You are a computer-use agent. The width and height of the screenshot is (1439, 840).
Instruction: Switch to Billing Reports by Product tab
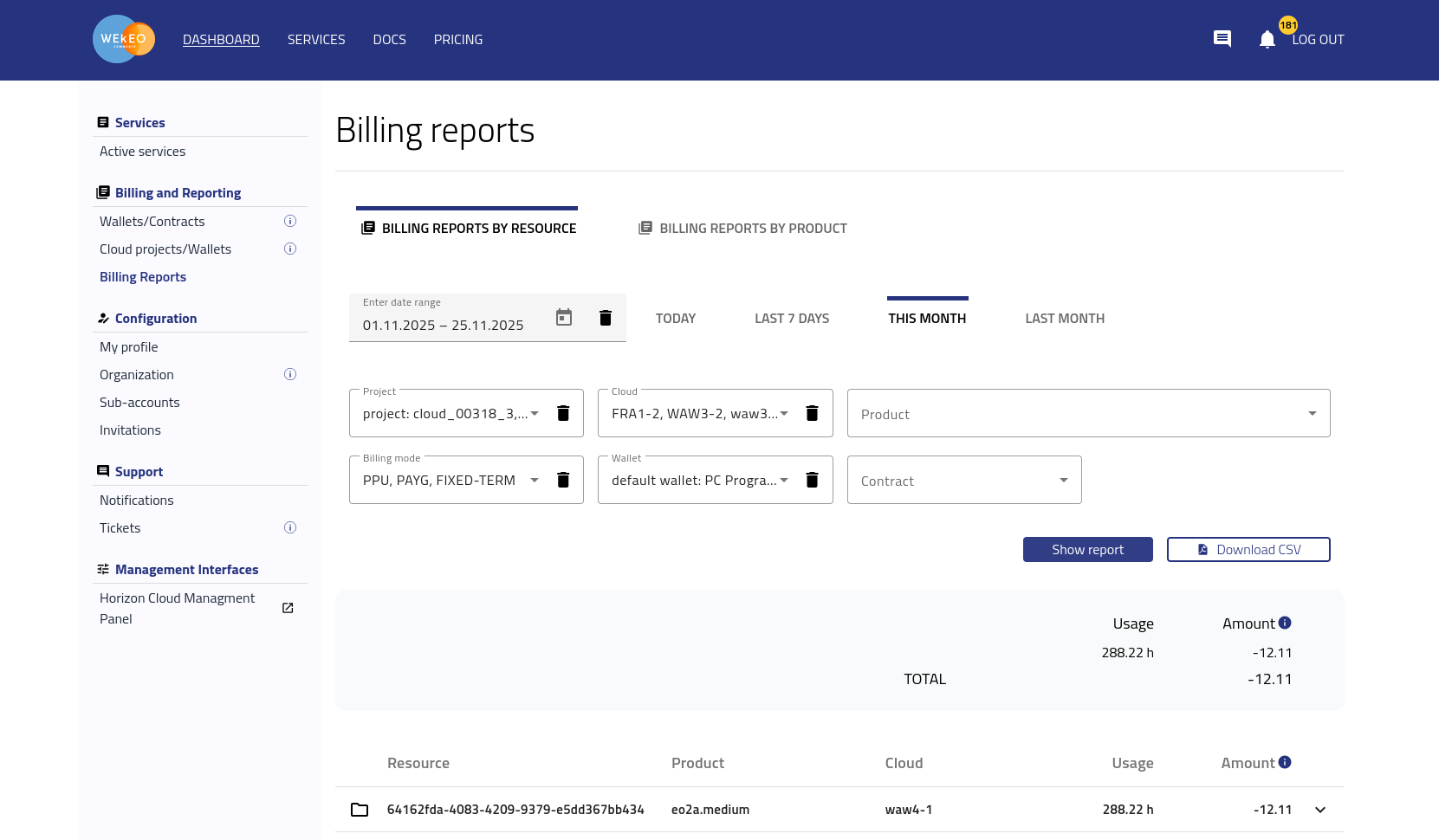click(743, 229)
